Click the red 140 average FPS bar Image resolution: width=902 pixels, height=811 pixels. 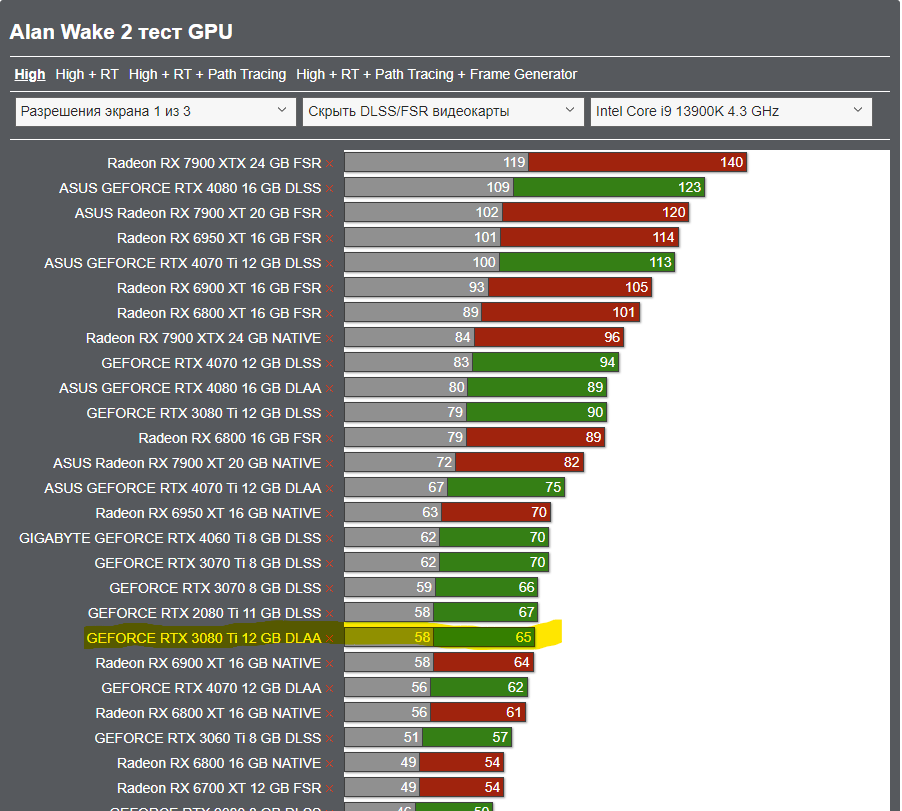tap(637, 162)
